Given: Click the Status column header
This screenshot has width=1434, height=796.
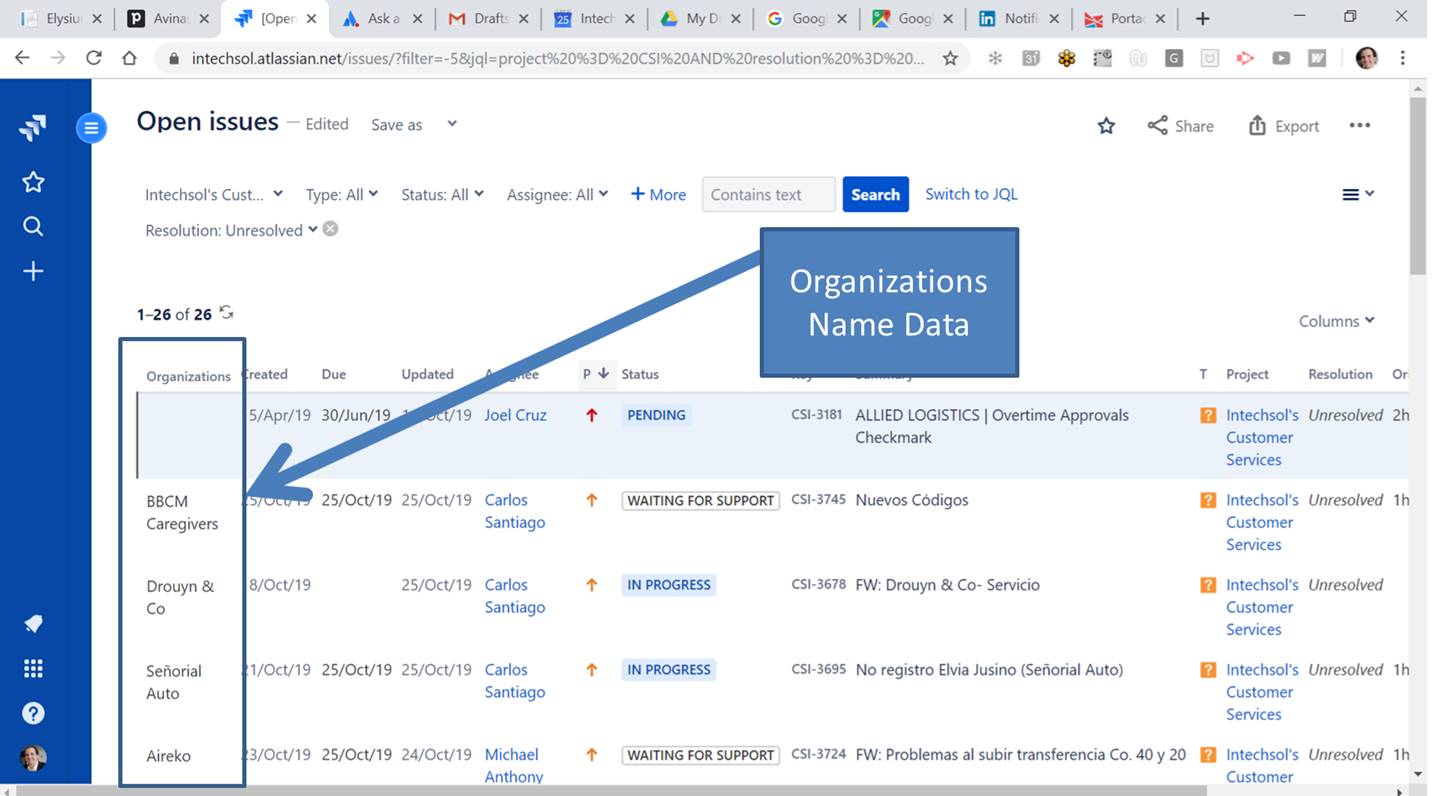Looking at the screenshot, I should pyautogui.click(x=640, y=374).
